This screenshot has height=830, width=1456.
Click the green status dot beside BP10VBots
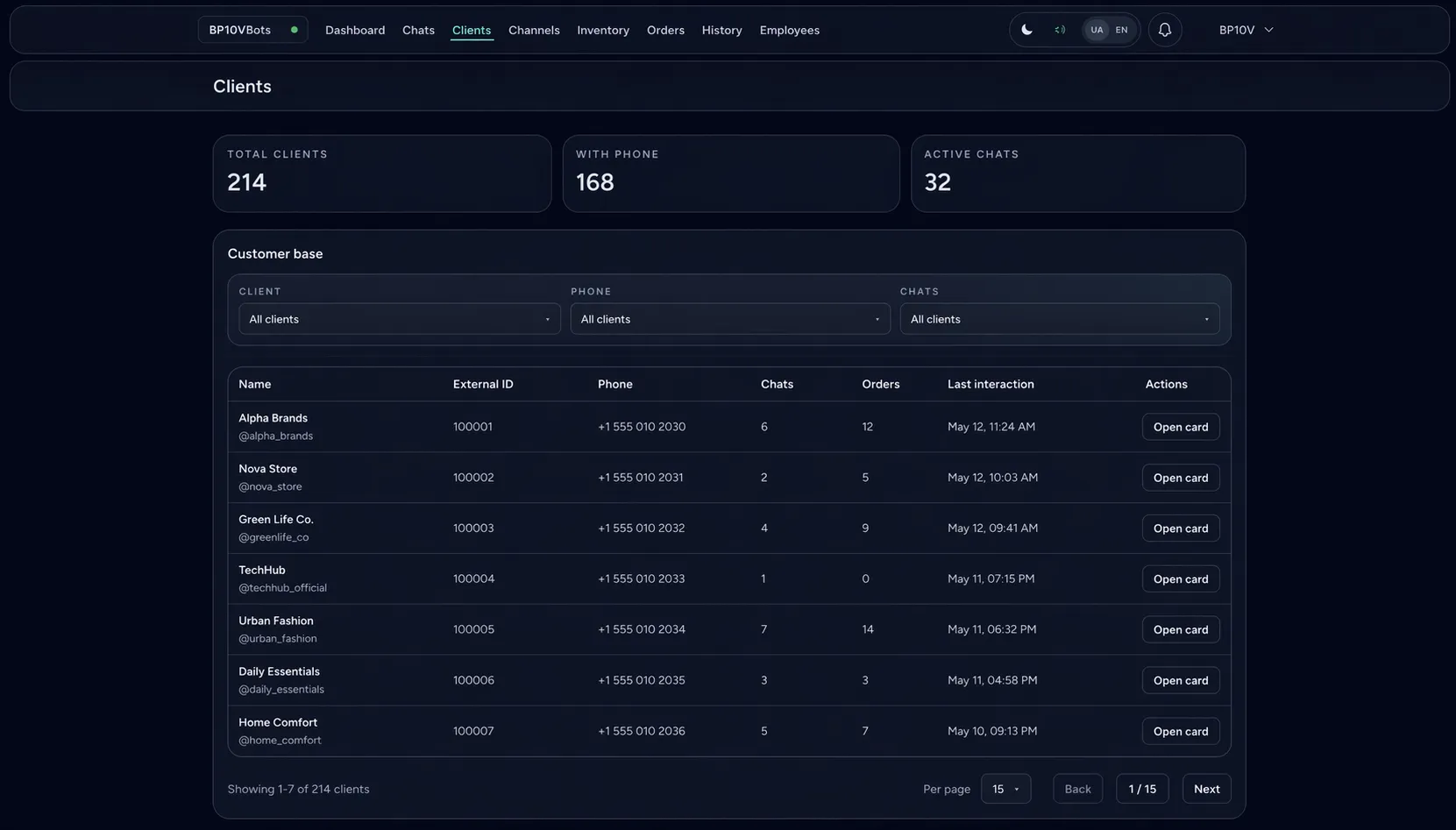295,30
